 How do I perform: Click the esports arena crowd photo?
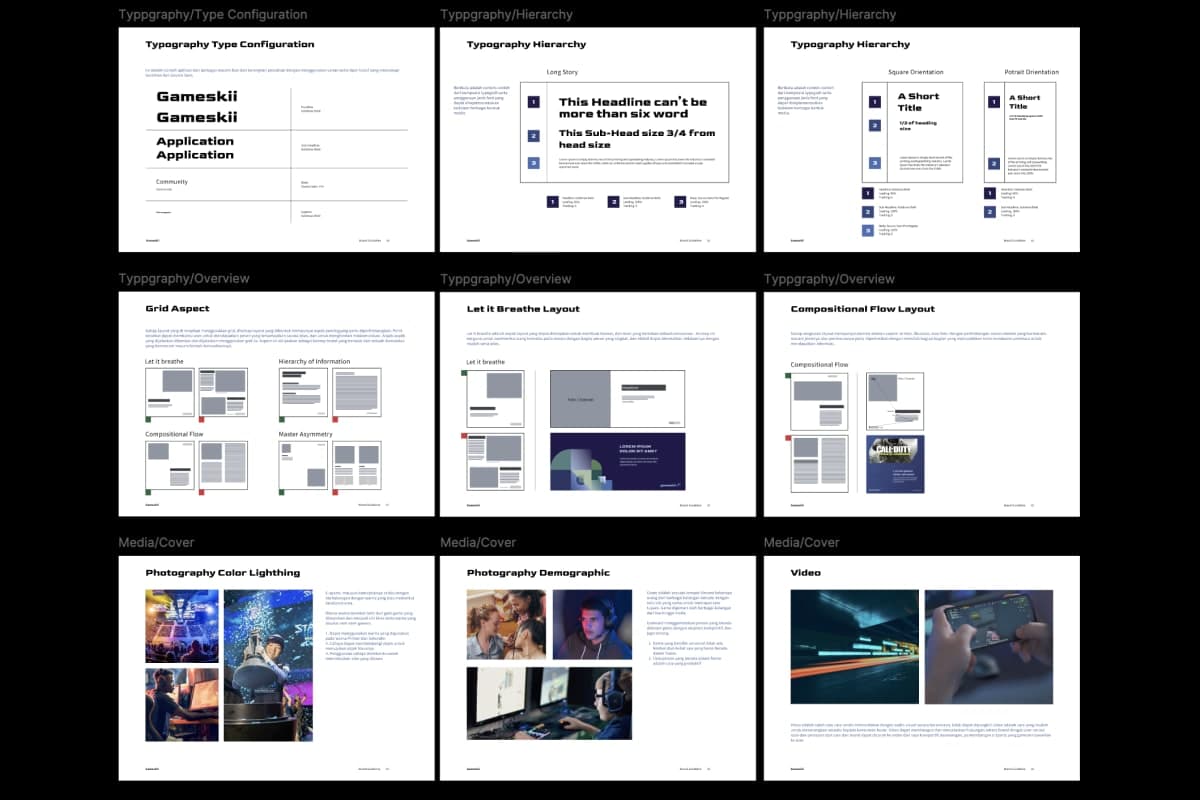[181, 626]
